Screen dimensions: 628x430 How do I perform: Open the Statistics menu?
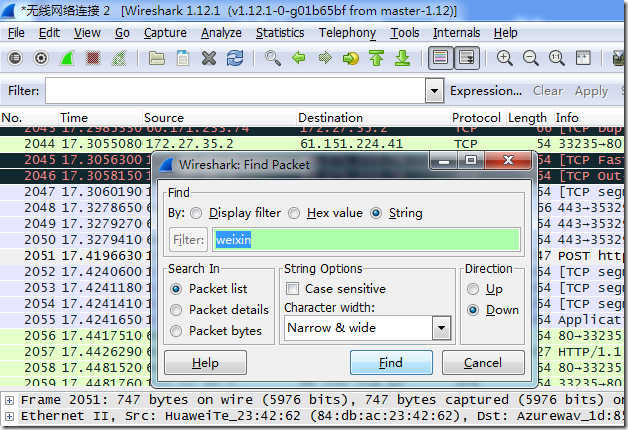click(x=280, y=33)
